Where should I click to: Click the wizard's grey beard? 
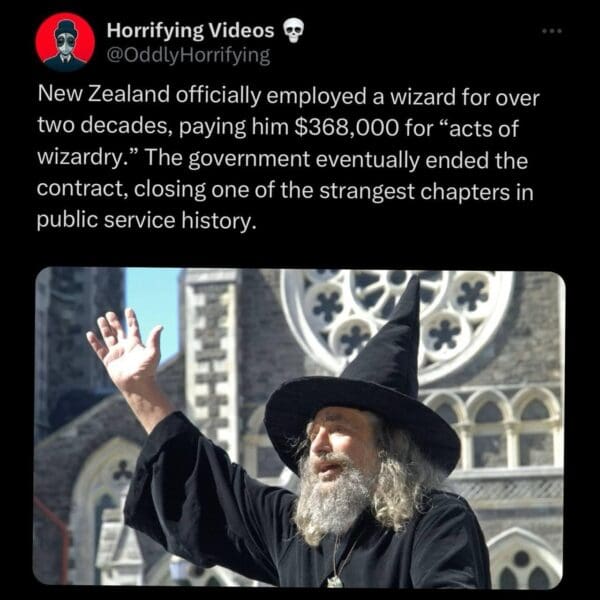335,497
